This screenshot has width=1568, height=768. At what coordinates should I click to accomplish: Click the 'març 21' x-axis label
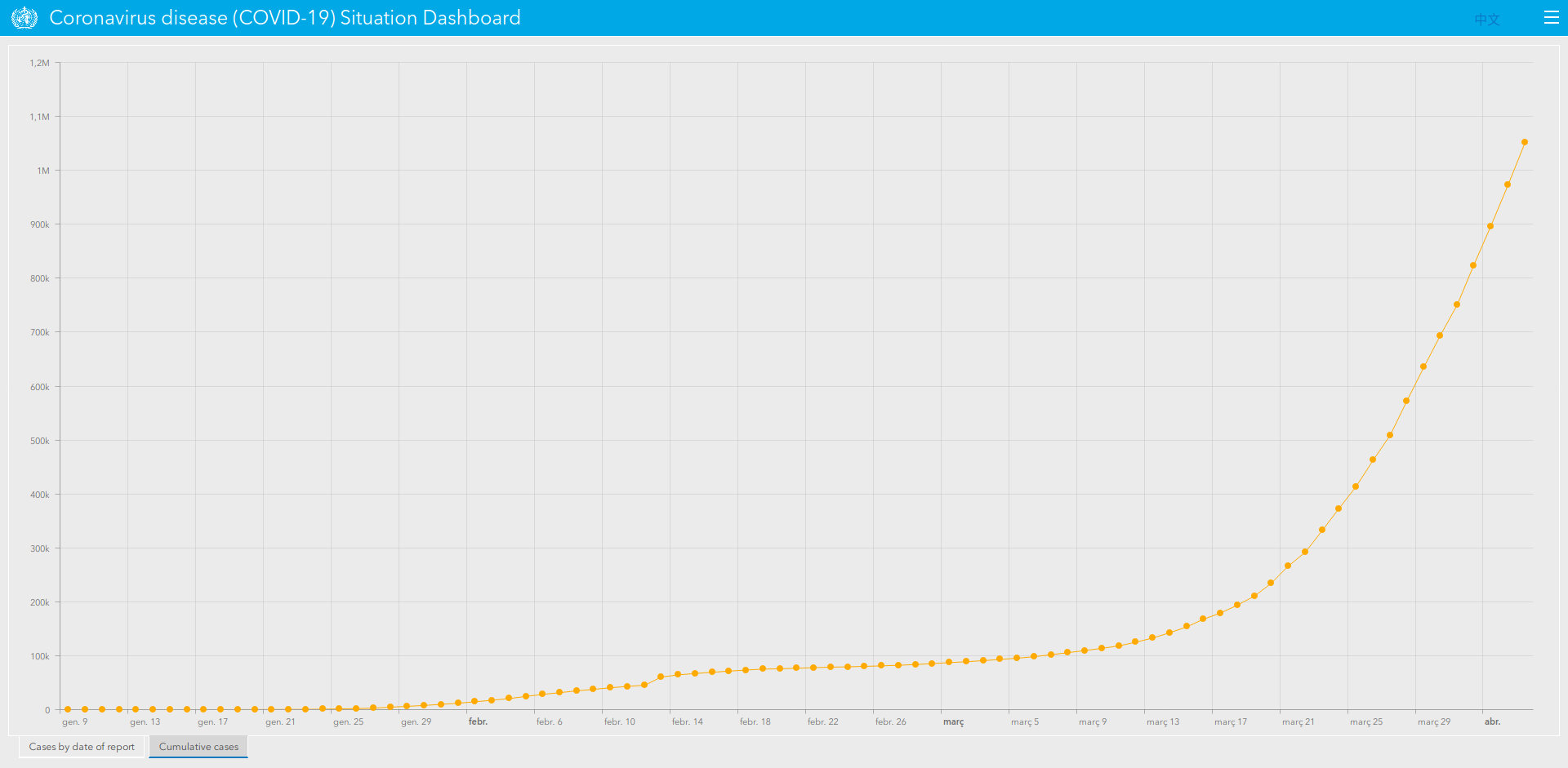pyautogui.click(x=1298, y=721)
